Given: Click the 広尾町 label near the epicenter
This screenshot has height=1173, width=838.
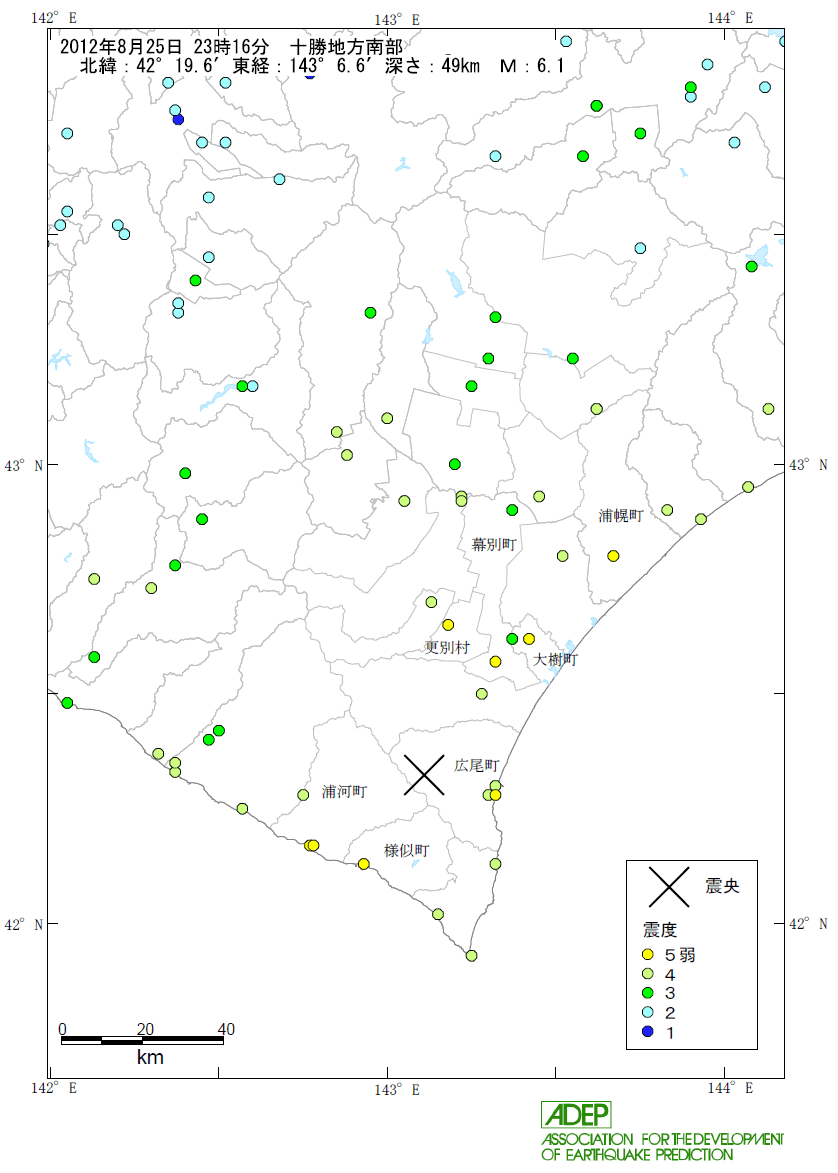Looking at the screenshot, I should click(476, 765).
